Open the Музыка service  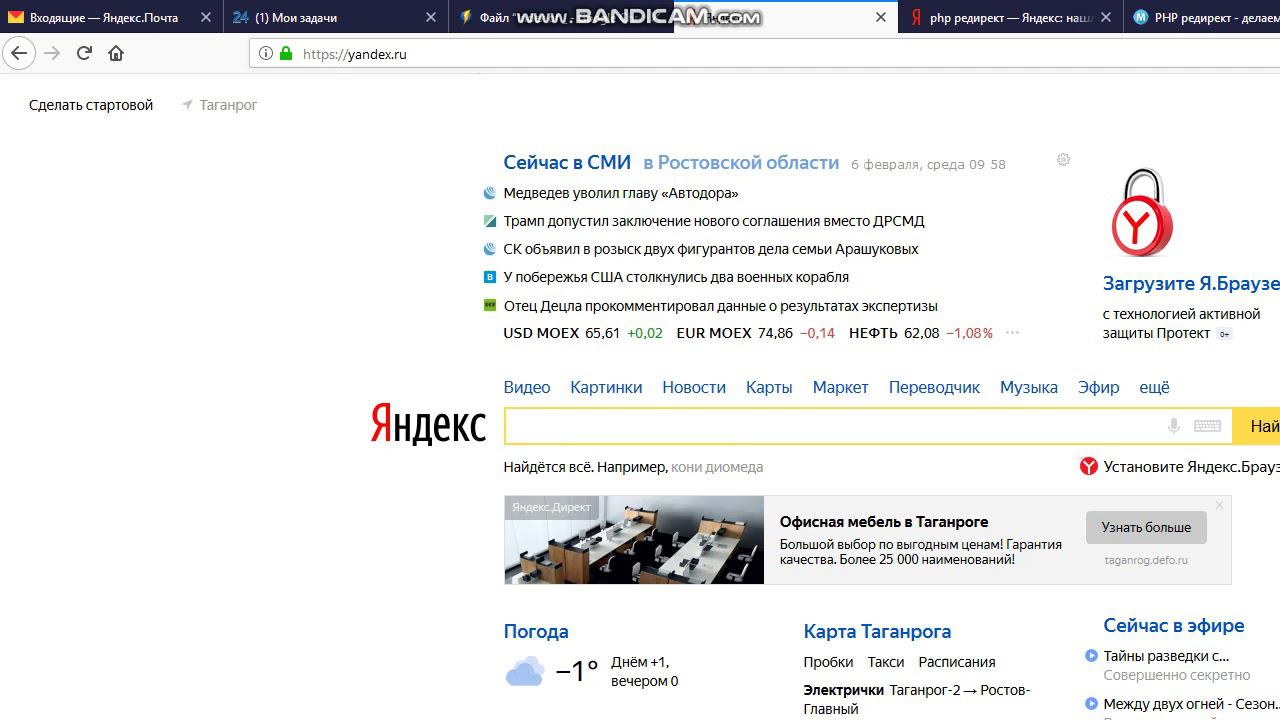tap(1029, 387)
